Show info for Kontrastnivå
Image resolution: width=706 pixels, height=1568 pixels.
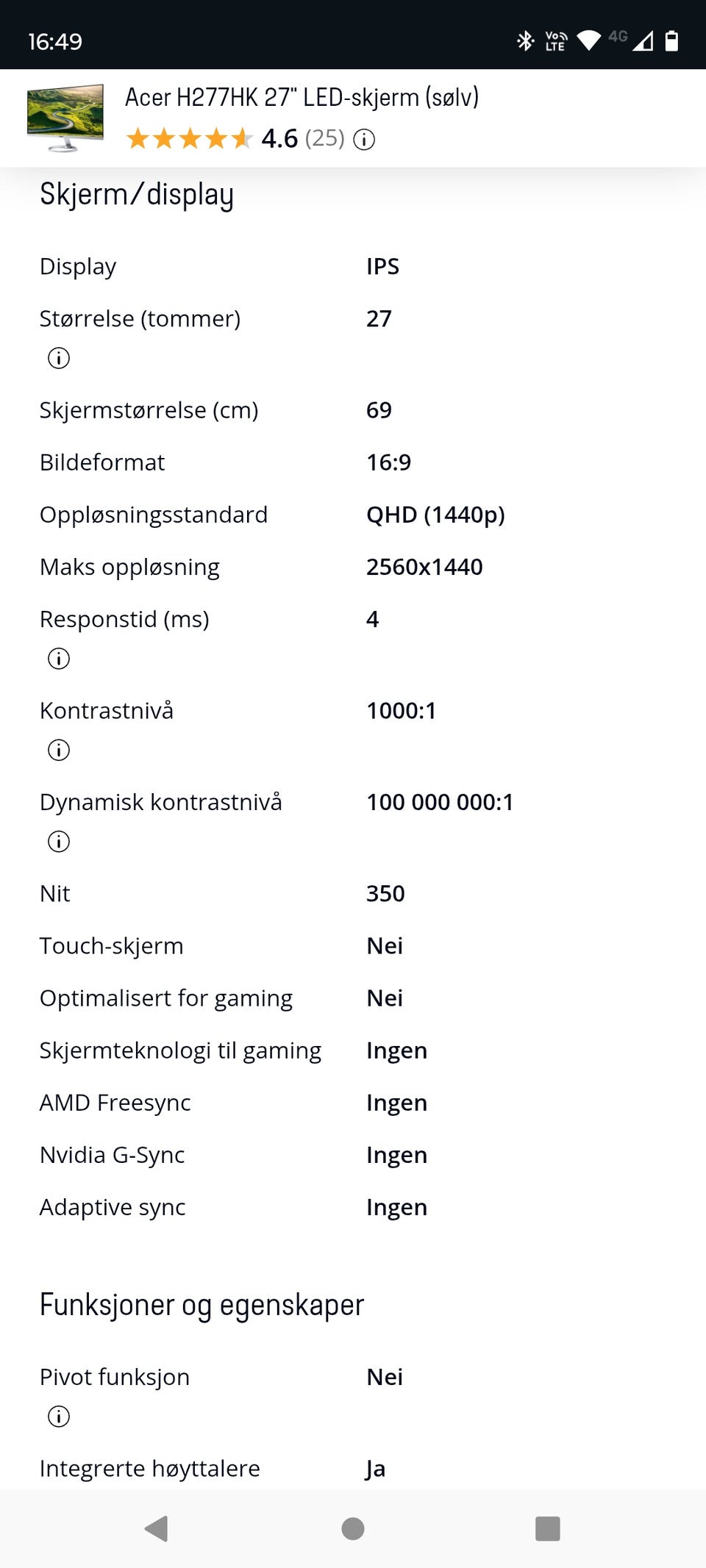(59, 750)
